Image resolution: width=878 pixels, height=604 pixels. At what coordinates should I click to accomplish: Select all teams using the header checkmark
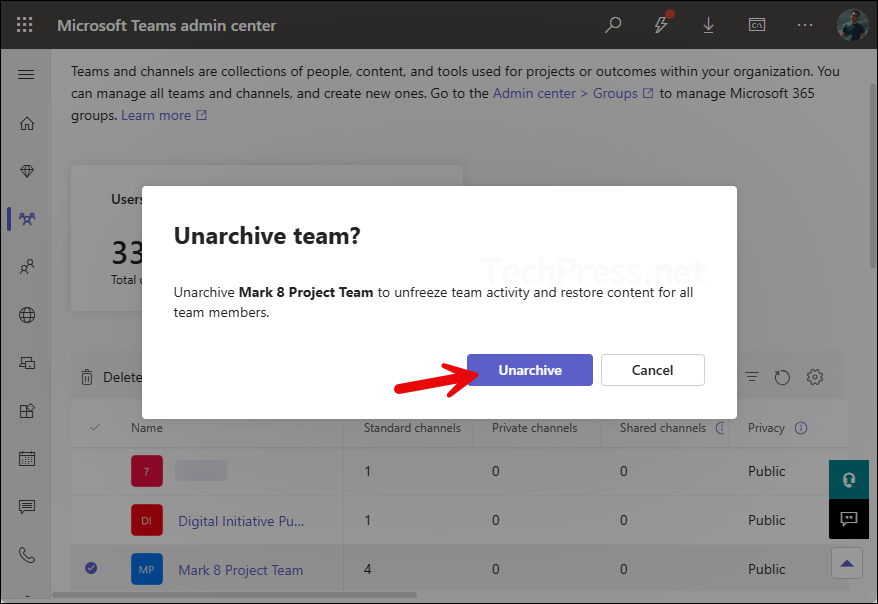click(95, 427)
